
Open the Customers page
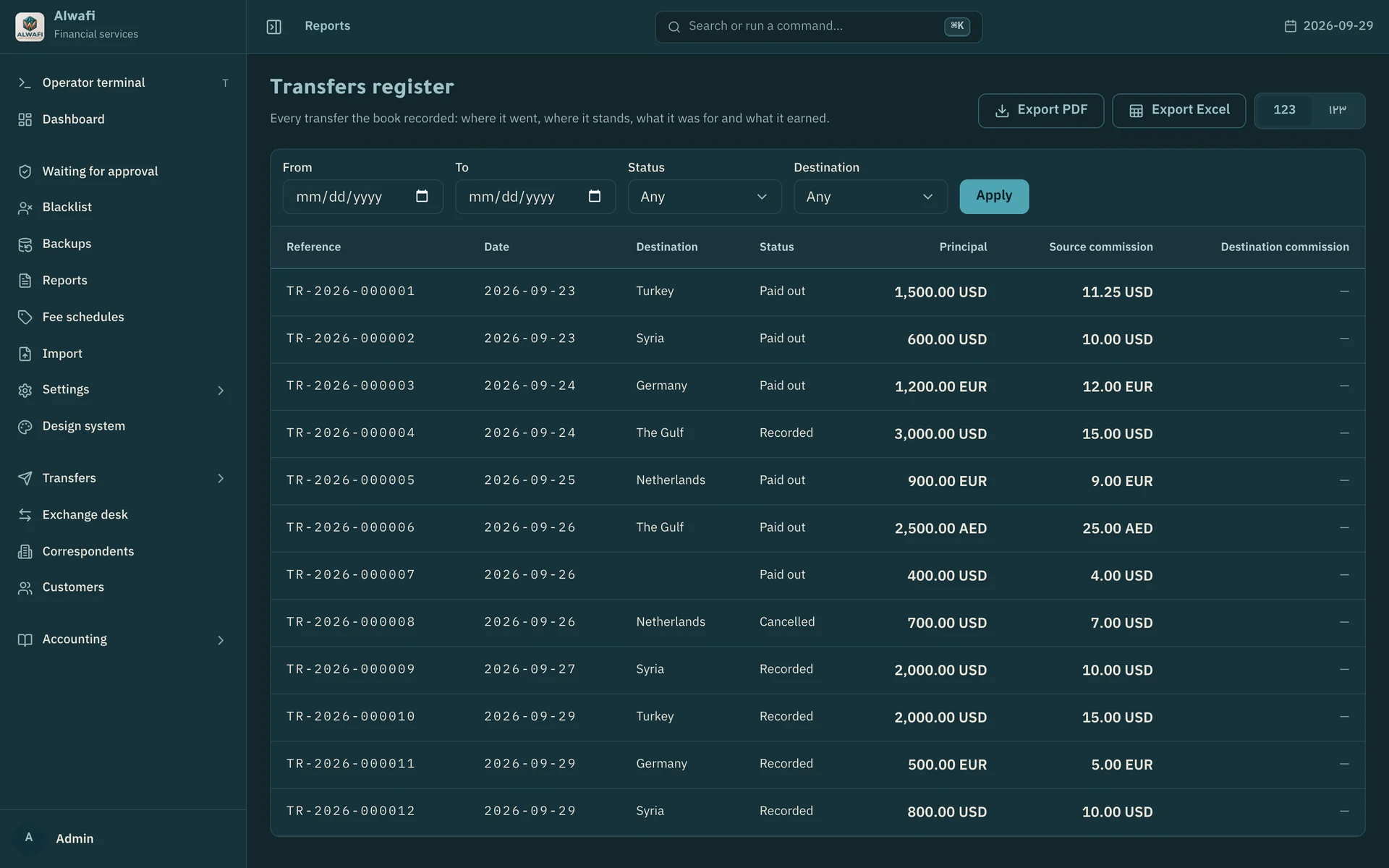(x=123, y=587)
